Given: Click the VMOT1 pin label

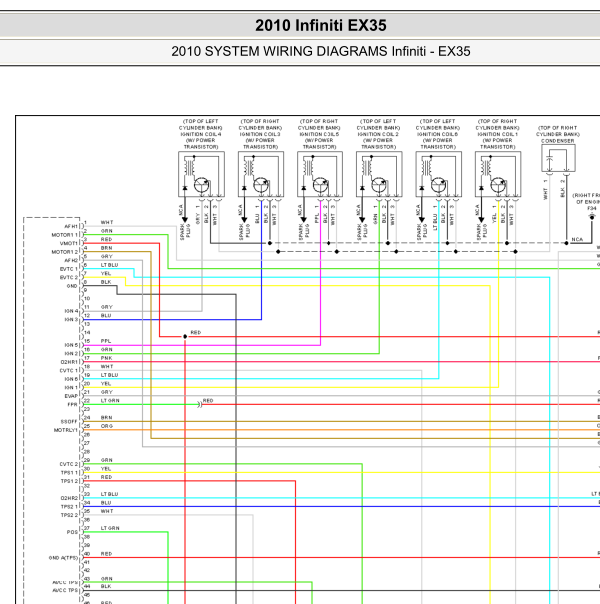Looking at the screenshot, I should click(x=69, y=243).
